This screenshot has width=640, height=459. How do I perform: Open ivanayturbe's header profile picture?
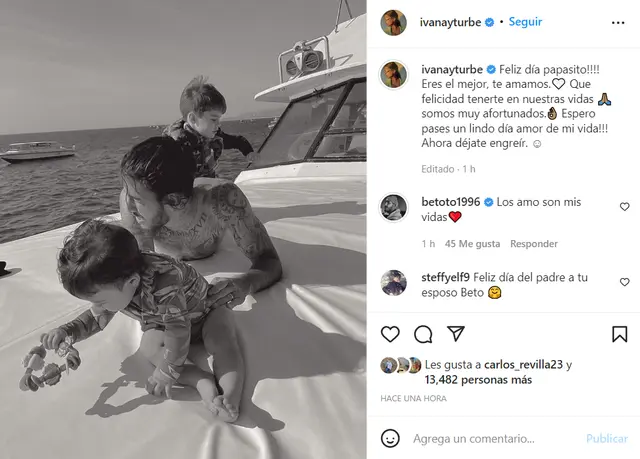[x=393, y=22]
